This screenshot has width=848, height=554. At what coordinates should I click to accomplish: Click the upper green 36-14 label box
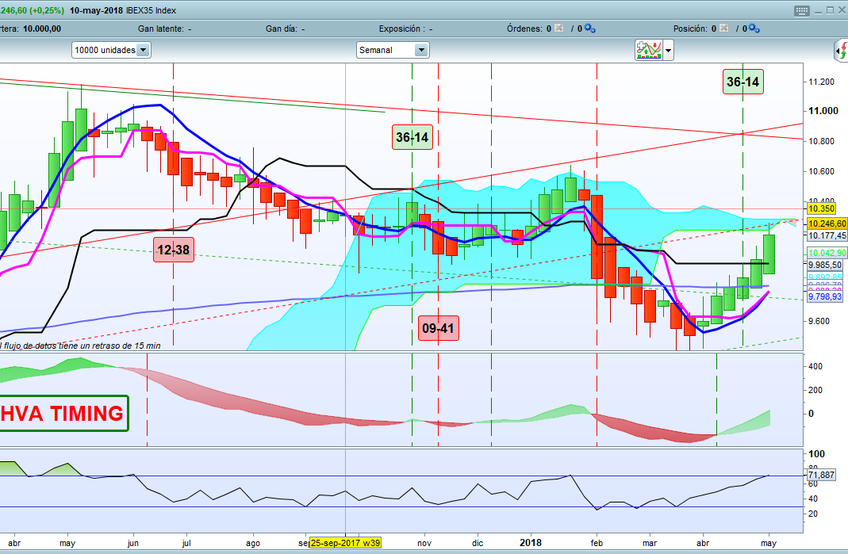coord(743,82)
